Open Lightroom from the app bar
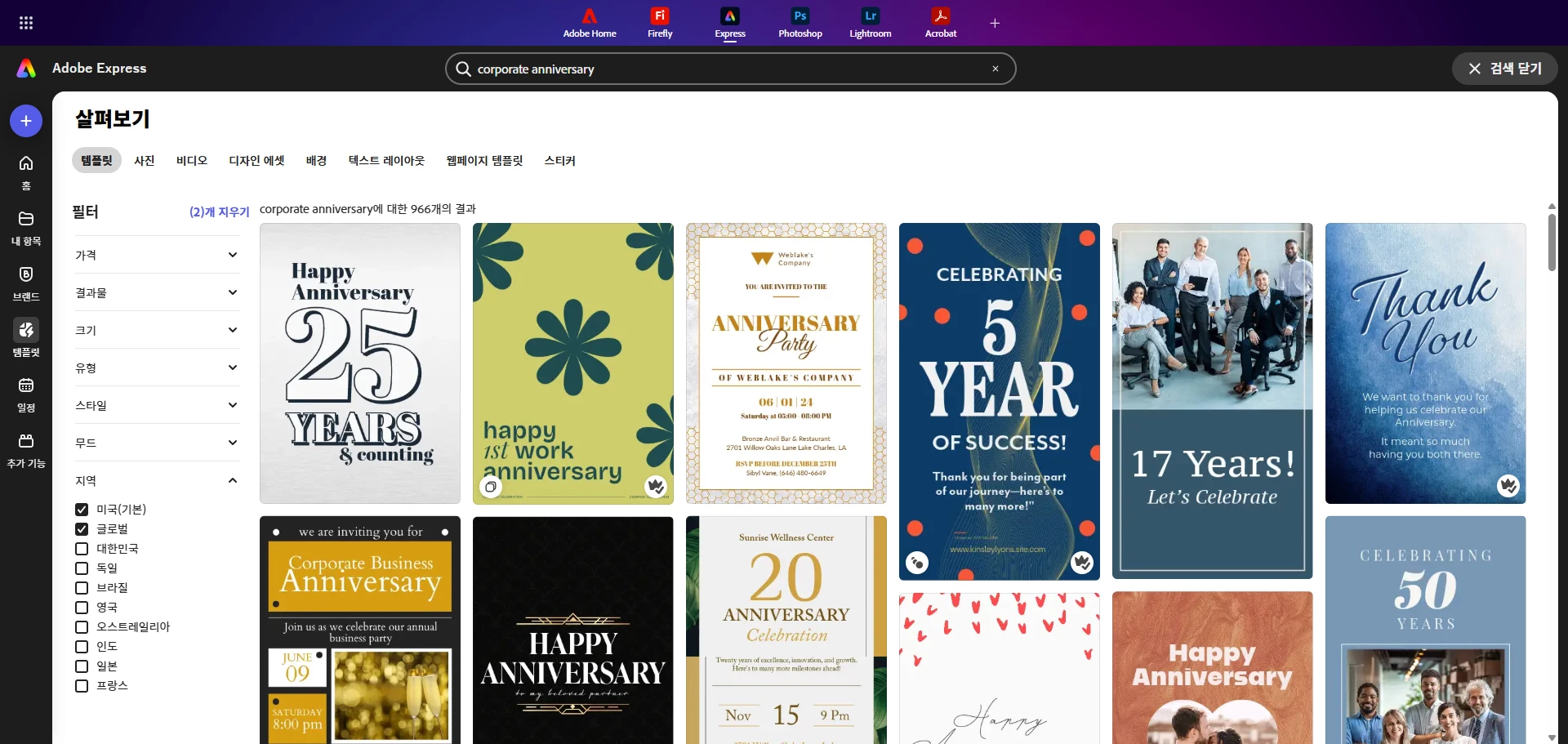1568x744 pixels. pyautogui.click(x=871, y=23)
